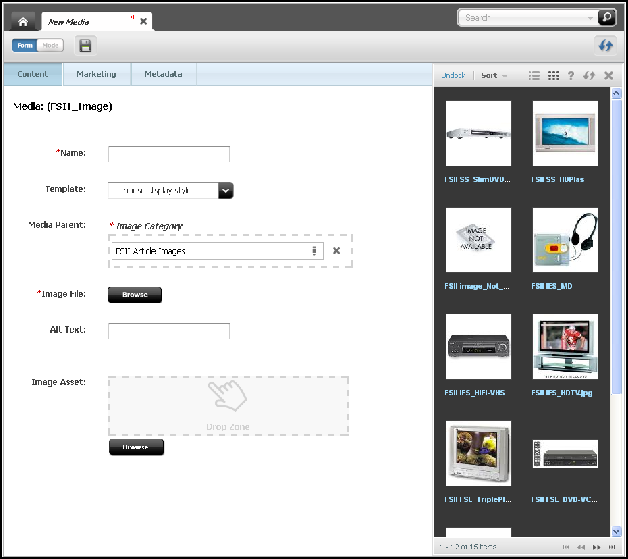Click the Undock link
Screen dimensions: 628x559
[x=453, y=75]
